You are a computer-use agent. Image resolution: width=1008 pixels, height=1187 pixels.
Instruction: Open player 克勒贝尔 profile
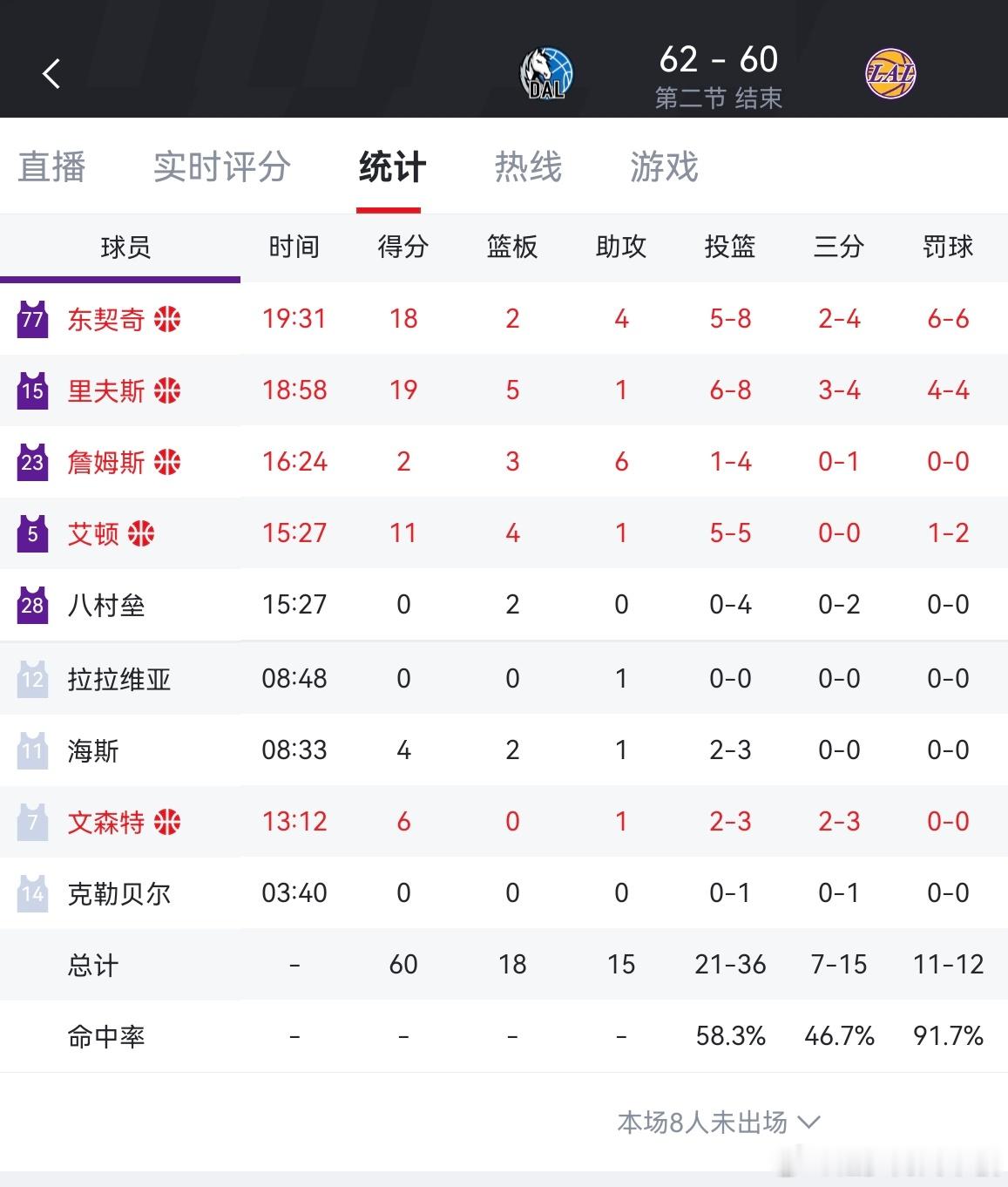[119, 893]
